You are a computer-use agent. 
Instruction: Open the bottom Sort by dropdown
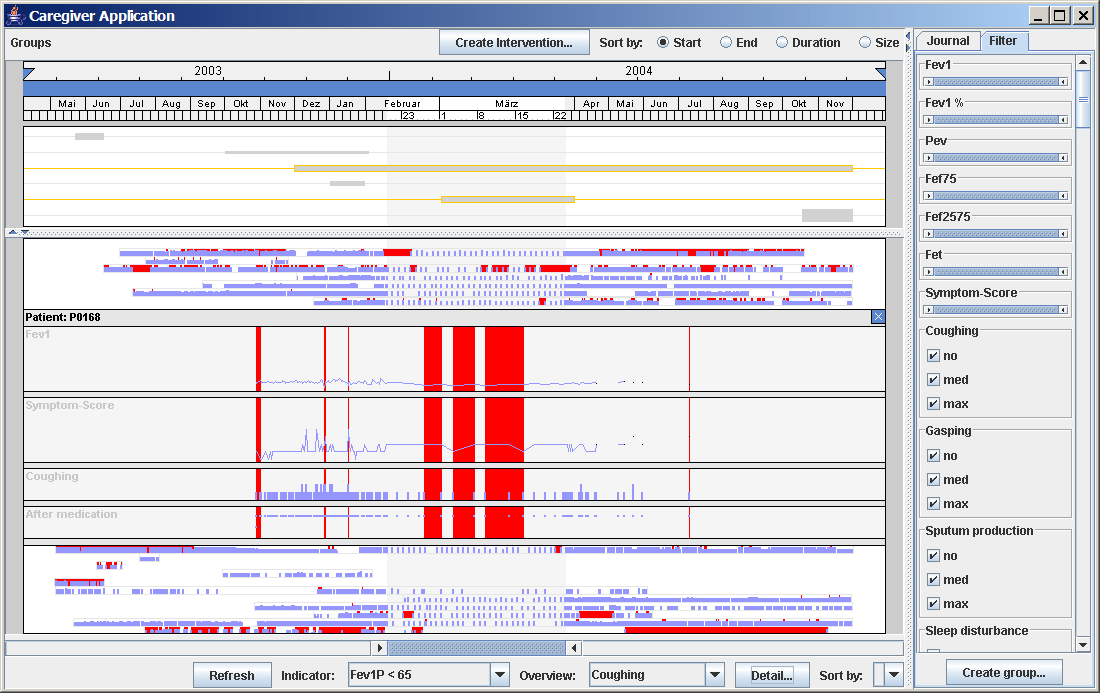[x=893, y=675]
